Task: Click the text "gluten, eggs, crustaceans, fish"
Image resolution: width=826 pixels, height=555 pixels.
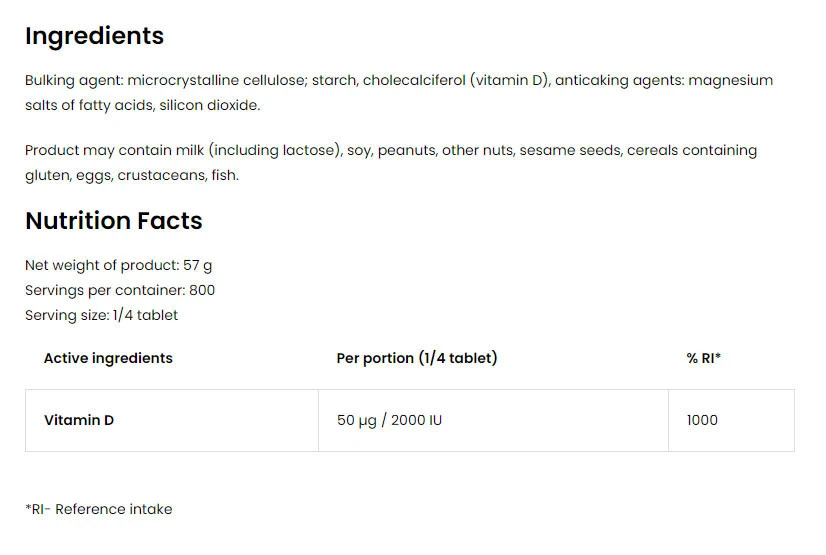Action: point(132,175)
